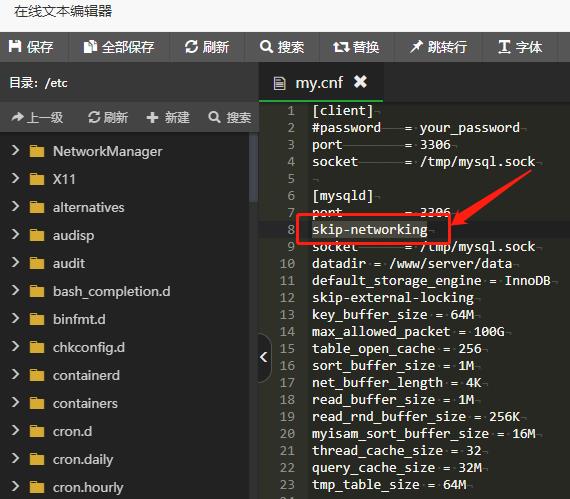Click the query_cache_size = 32M line
The height and width of the screenshot is (499, 570).
point(397,467)
